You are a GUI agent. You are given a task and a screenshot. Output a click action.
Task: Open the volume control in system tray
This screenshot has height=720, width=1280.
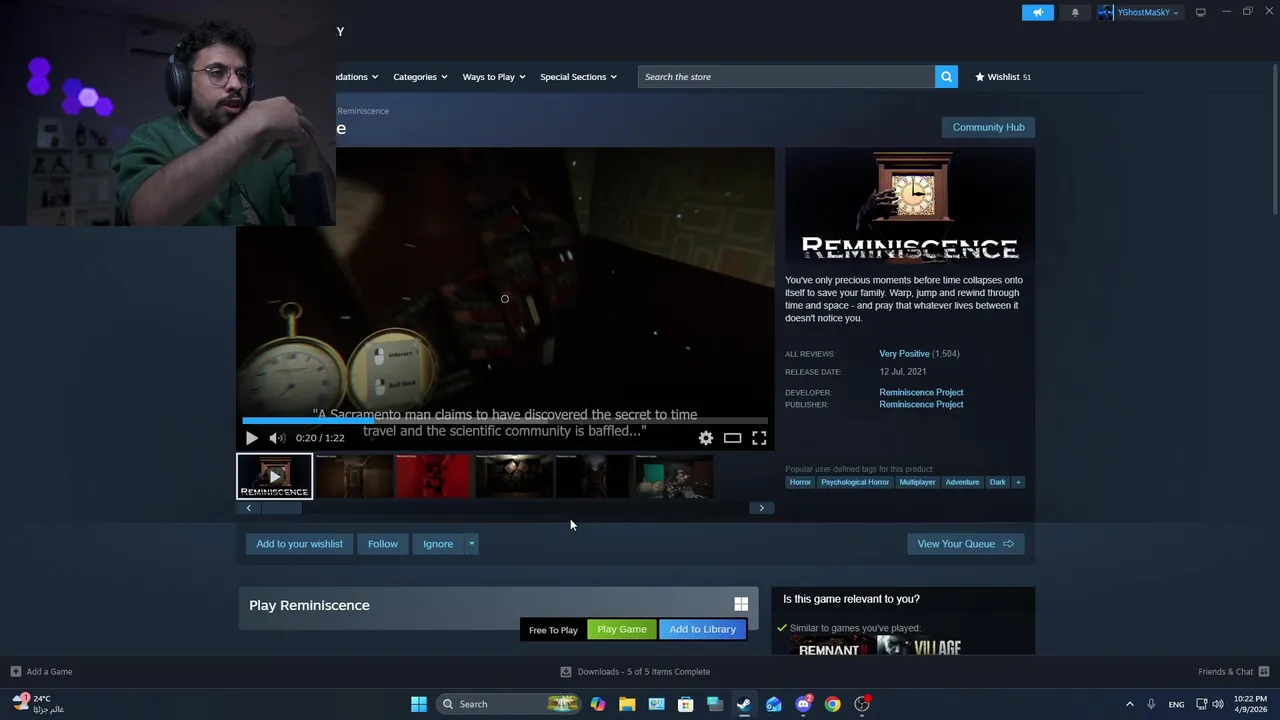coord(1217,704)
